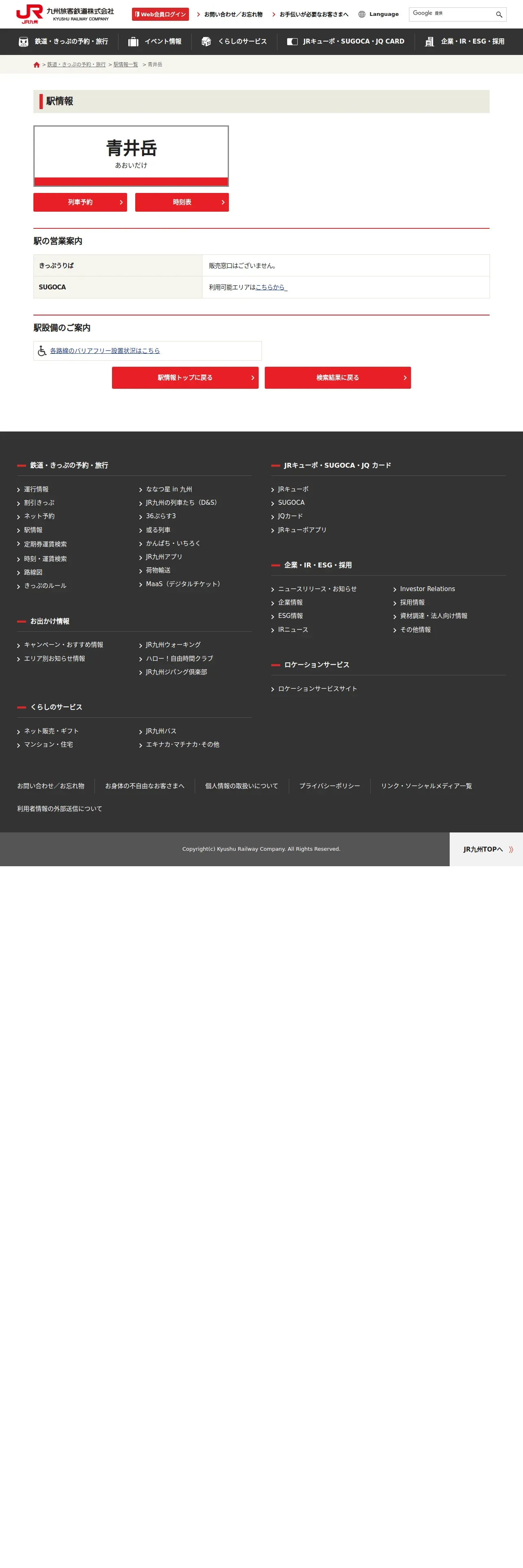Open イベント情報 menu
The image size is (523, 1568).
[x=163, y=42]
